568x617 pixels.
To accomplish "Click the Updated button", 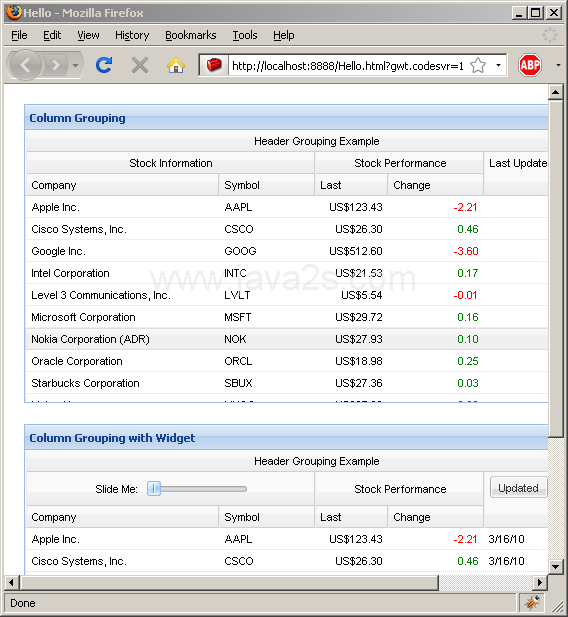I will coord(518,488).
